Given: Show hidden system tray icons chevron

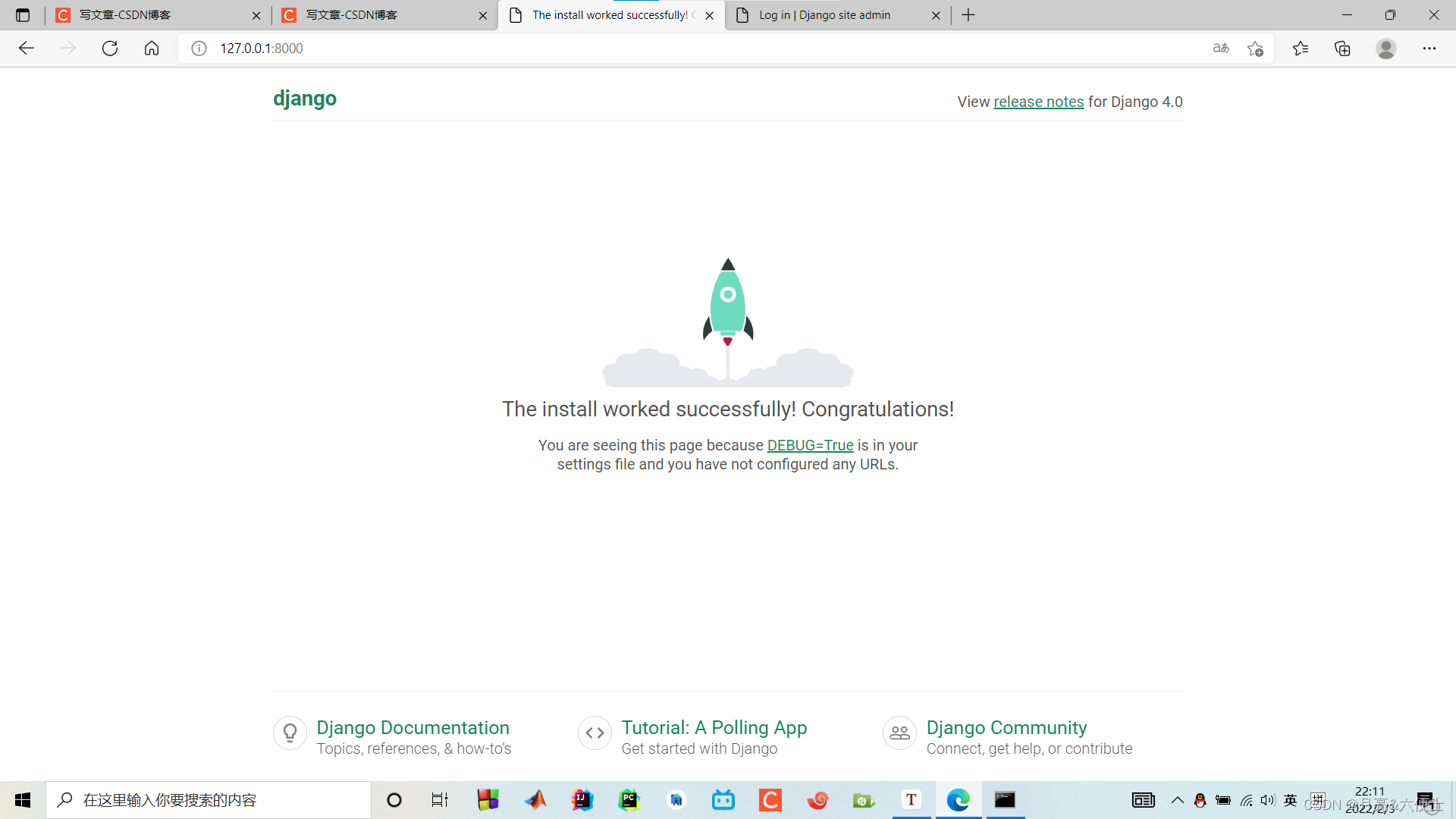Looking at the screenshot, I should [1178, 800].
